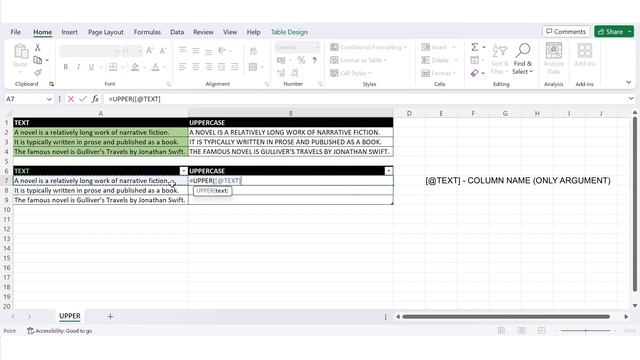Click the Decrease Indent icon
Screen dimensions: 640x360
tap(222, 67)
